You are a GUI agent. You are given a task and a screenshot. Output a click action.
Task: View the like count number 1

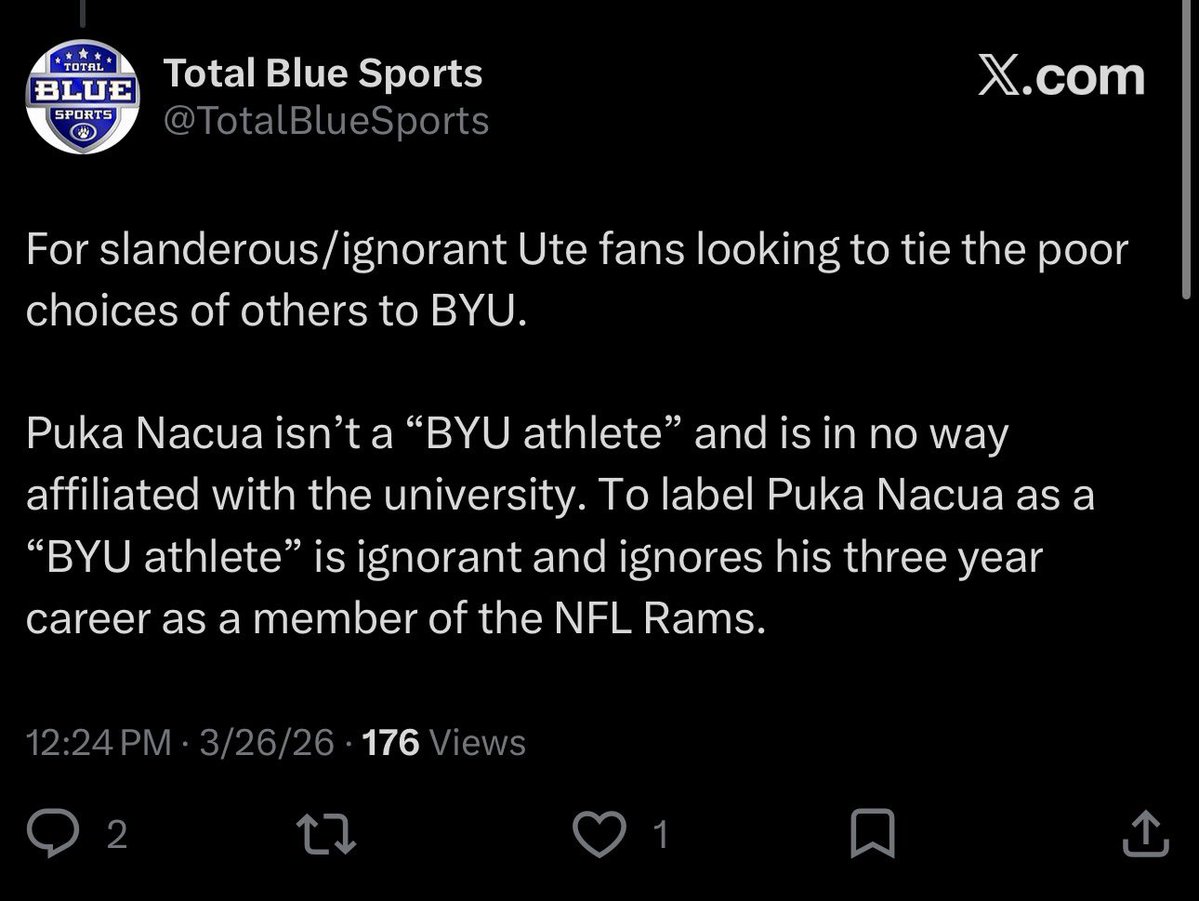tap(661, 834)
